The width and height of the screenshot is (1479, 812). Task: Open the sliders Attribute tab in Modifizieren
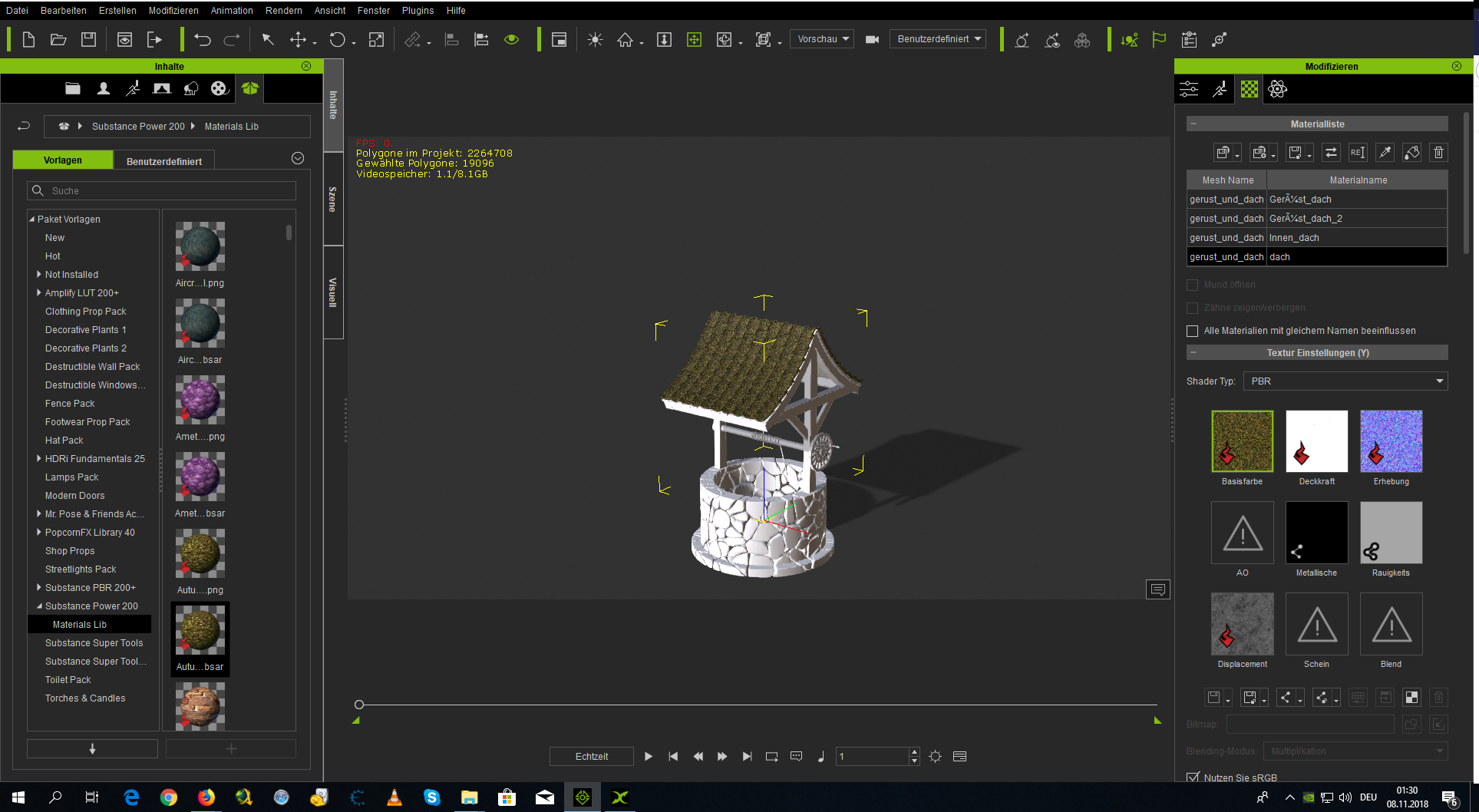[x=1189, y=89]
